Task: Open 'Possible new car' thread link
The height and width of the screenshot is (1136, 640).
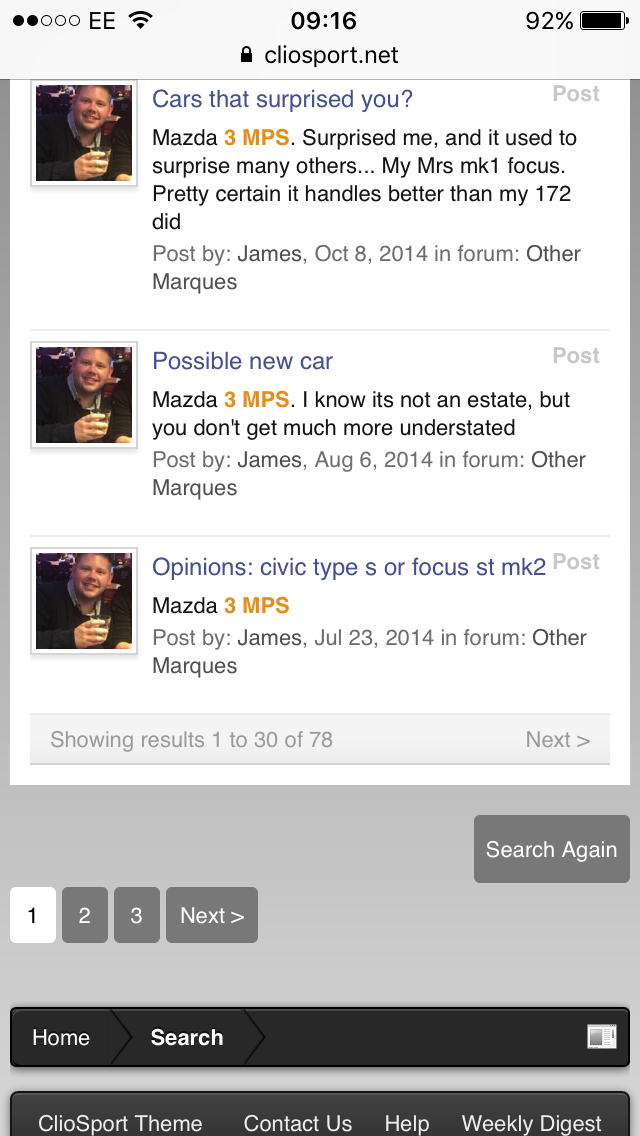Action: [x=242, y=361]
